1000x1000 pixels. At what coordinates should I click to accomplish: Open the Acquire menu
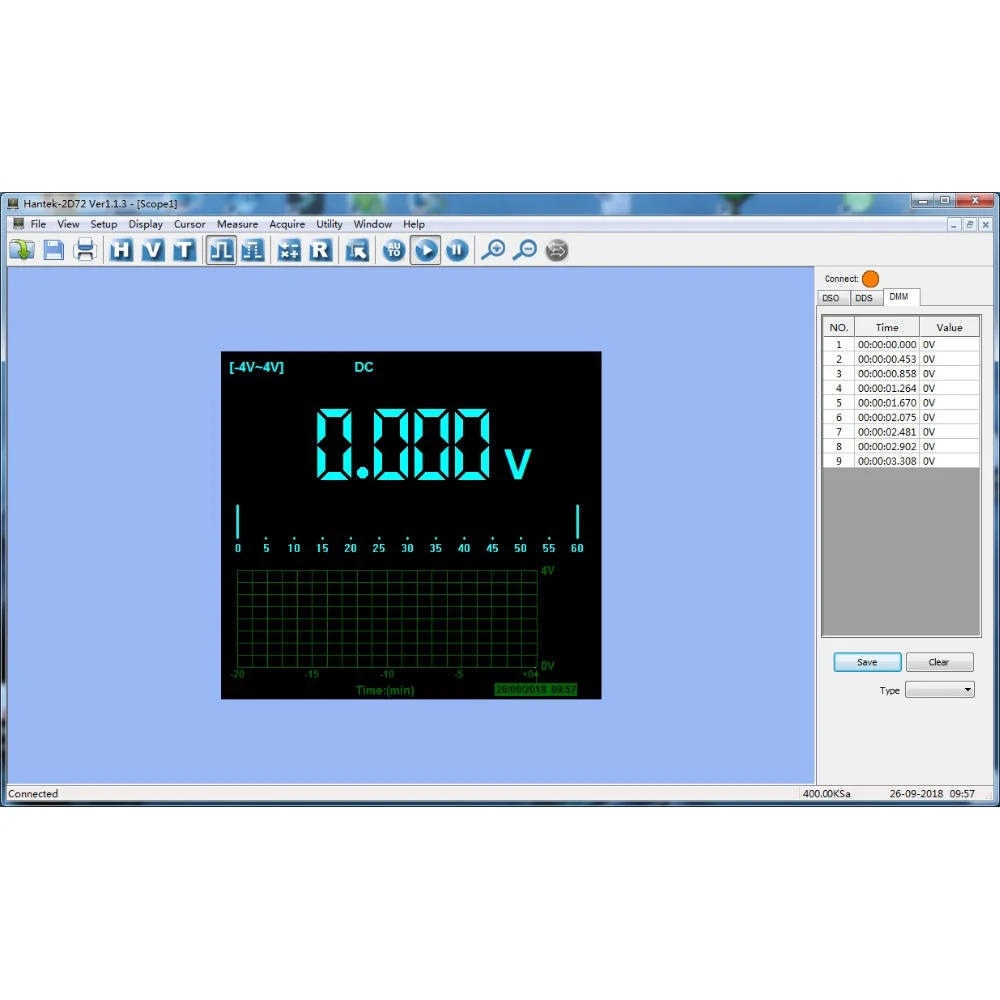(287, 224)
